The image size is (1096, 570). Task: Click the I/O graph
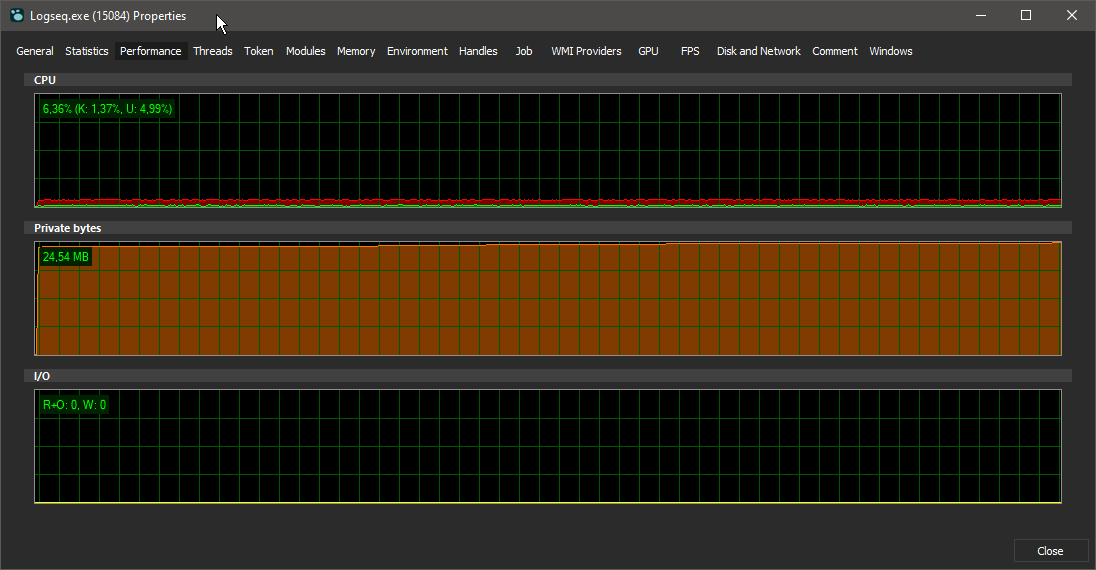[548, 446]
